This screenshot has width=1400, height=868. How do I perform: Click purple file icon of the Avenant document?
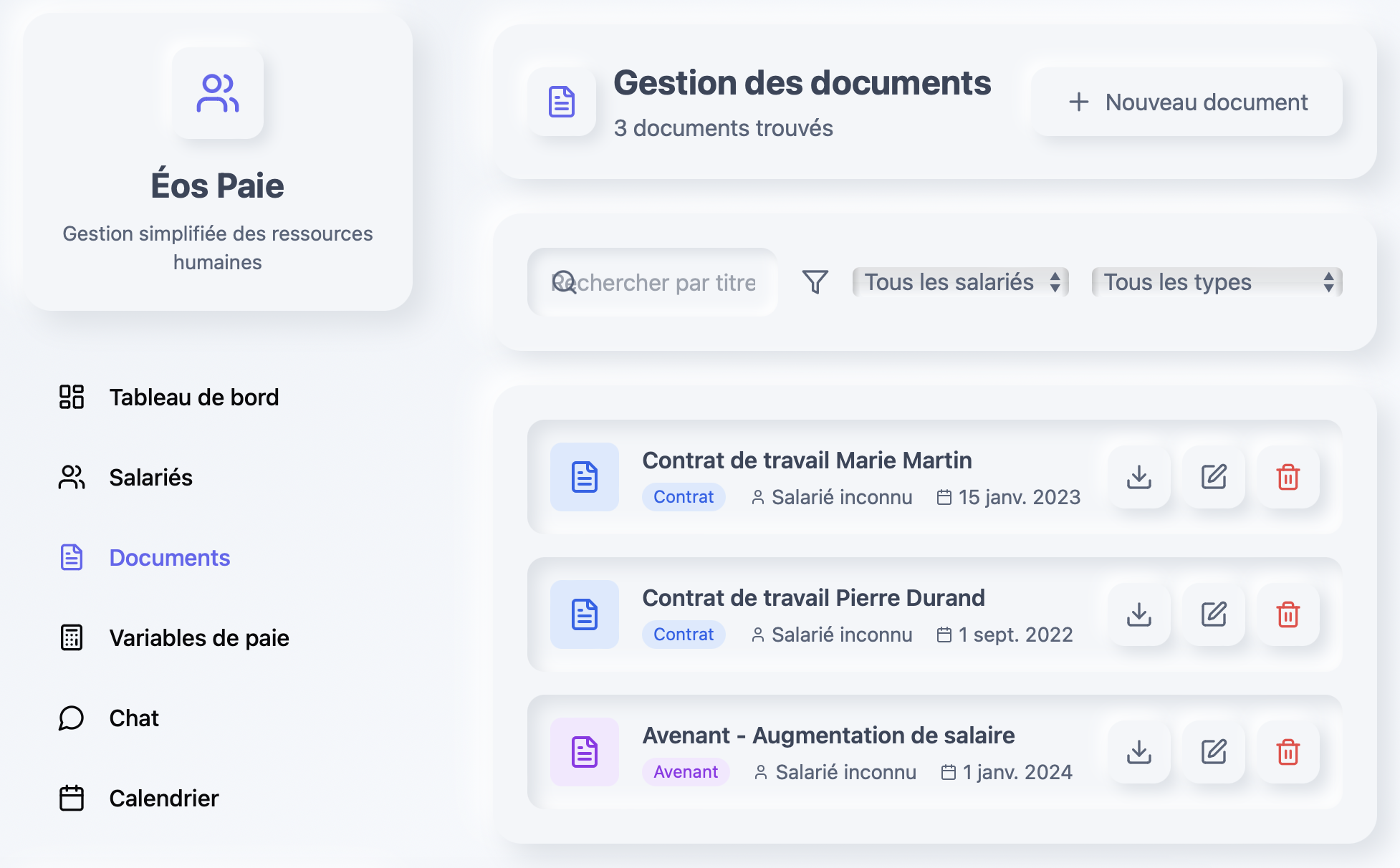pyautogui.click(x=585, y=752)
